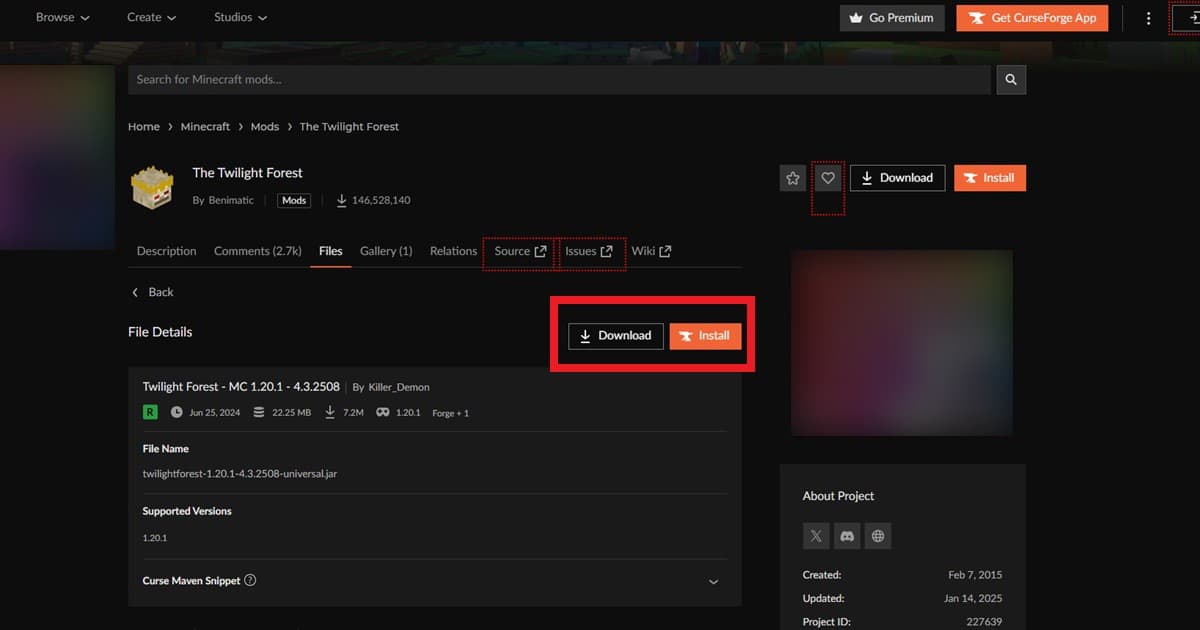
Task: Open the Browse dropdown menu
Action: coord(62,18)
